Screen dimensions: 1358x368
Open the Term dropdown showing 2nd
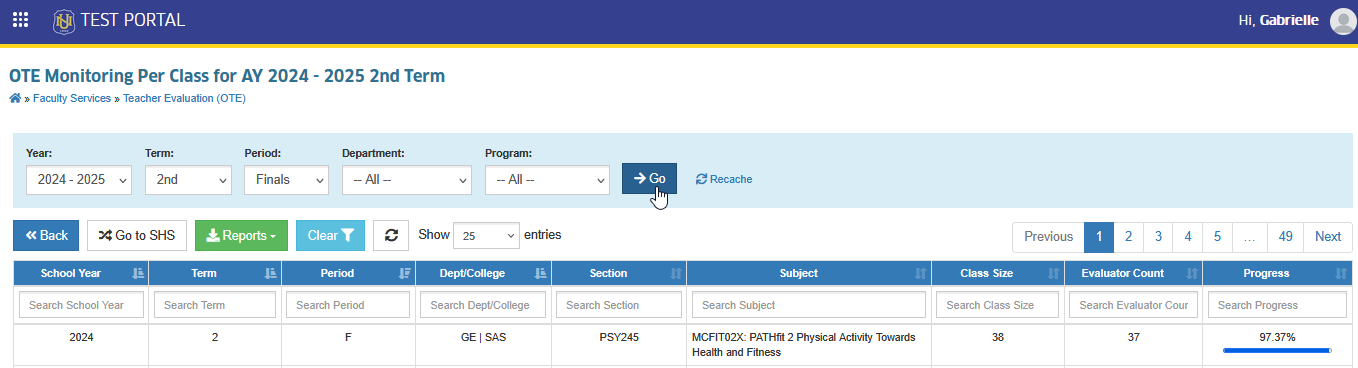[188, 180]
